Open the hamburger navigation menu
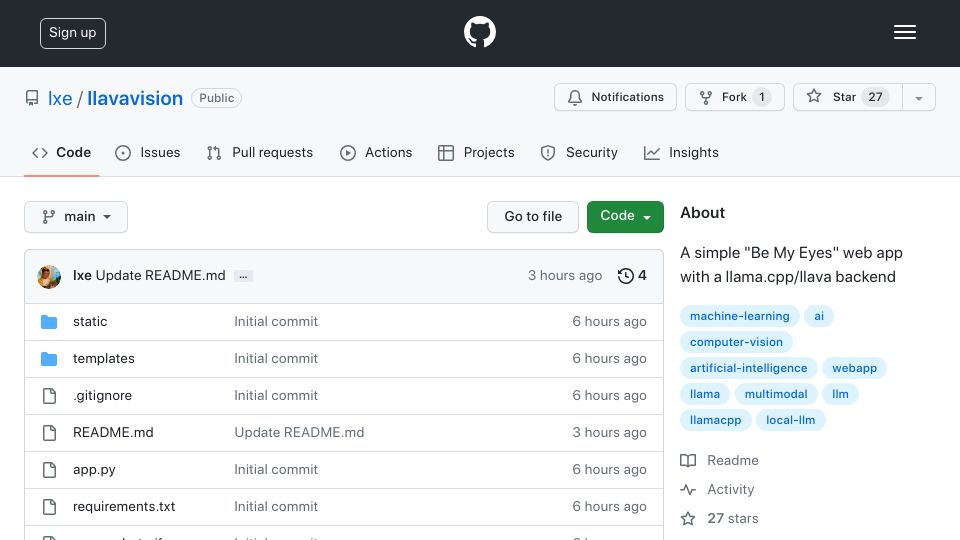 coord(904,32)
